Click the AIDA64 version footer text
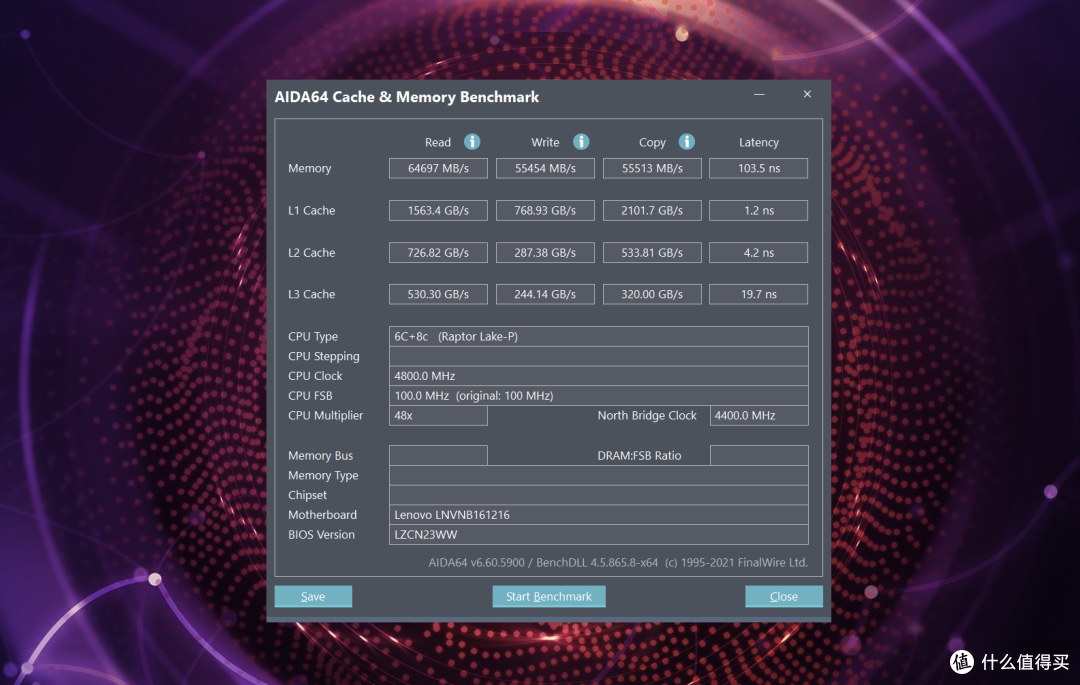This screenshot has height=685, width=1080. tap(618, 562)
